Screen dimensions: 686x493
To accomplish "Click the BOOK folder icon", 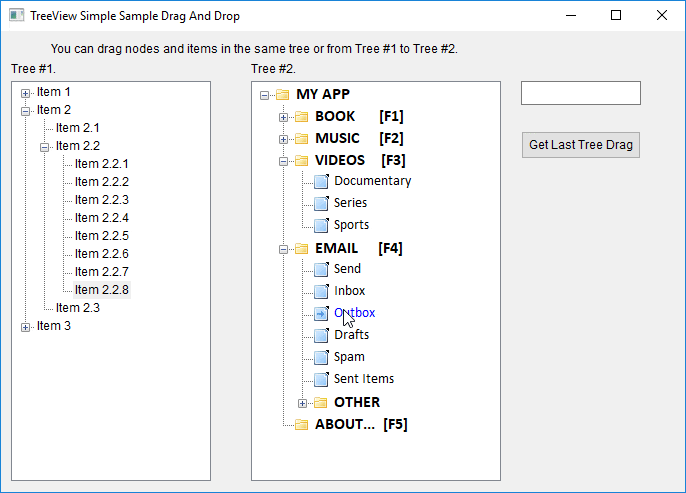I will tap(301, 116).
